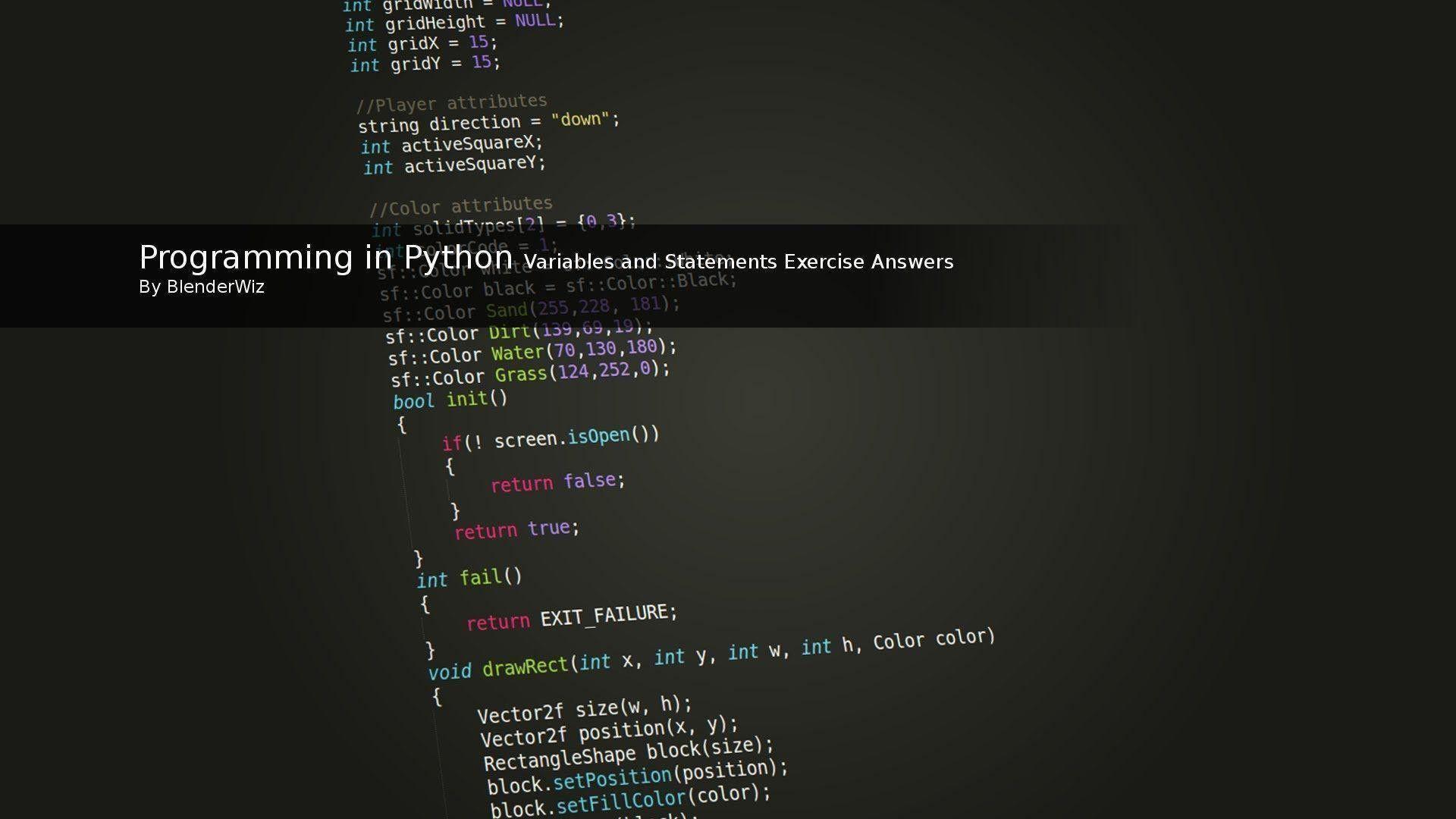Click the "int activeSquareX;" code line
Viewport: 1456px width, 819px height.
[452, 144]
